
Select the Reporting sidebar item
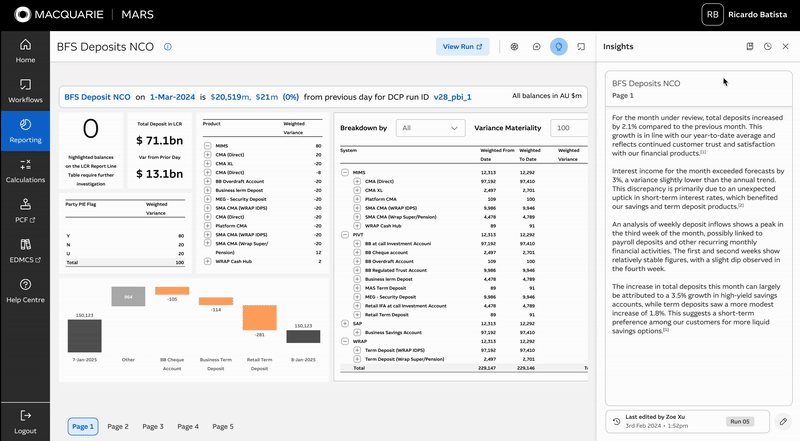point(25,131)
